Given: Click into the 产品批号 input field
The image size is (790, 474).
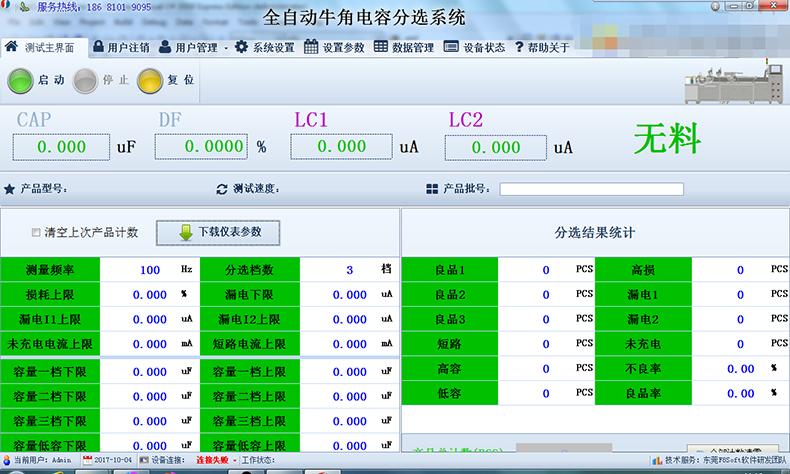Looking at the screenshot, I should click(591, 189).
